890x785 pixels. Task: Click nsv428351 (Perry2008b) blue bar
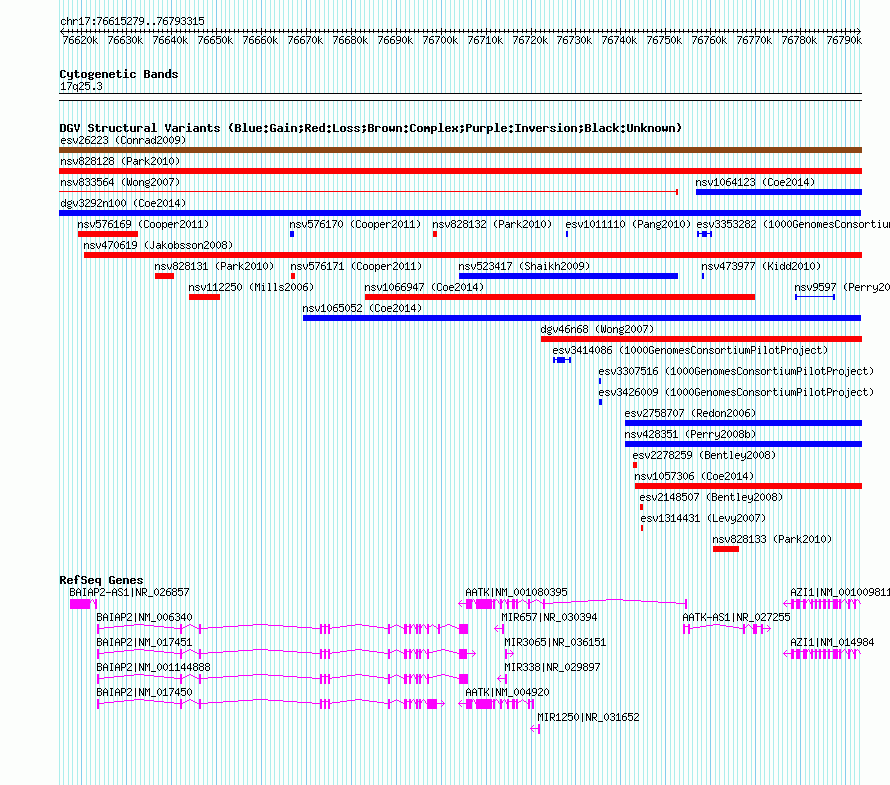(x=744, y=444)
